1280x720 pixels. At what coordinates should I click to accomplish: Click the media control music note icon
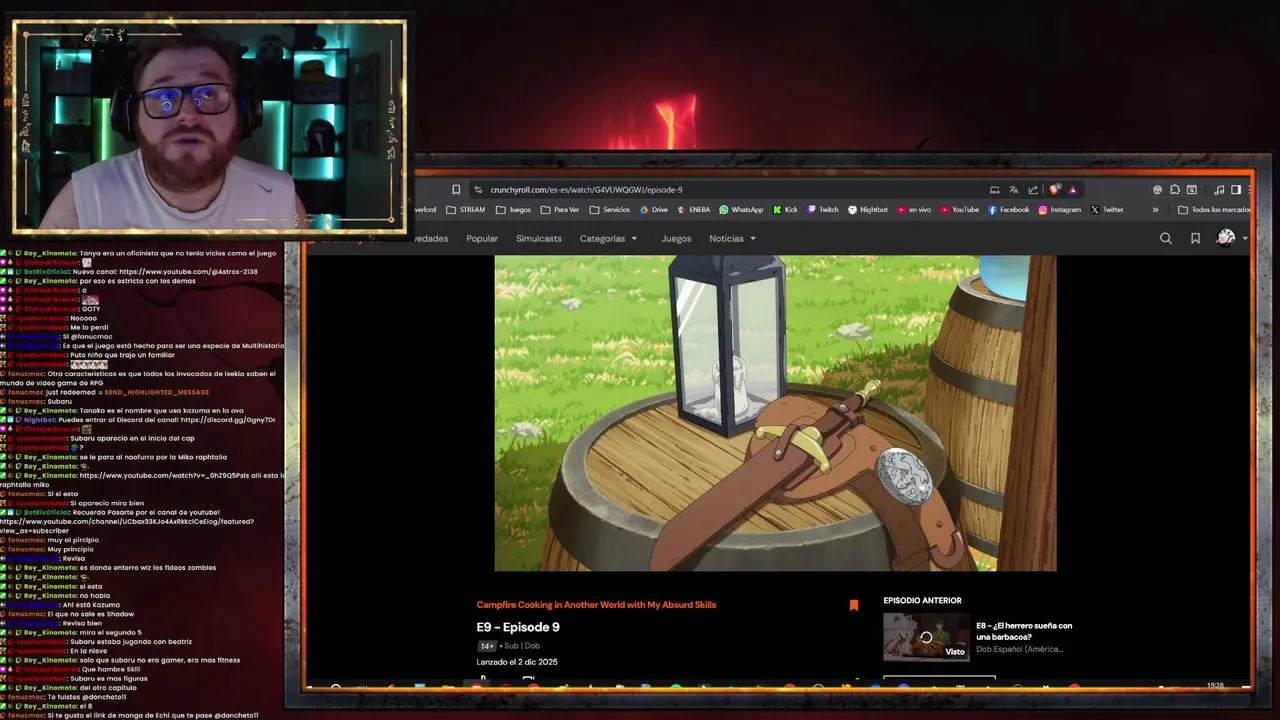[1219, 190]
